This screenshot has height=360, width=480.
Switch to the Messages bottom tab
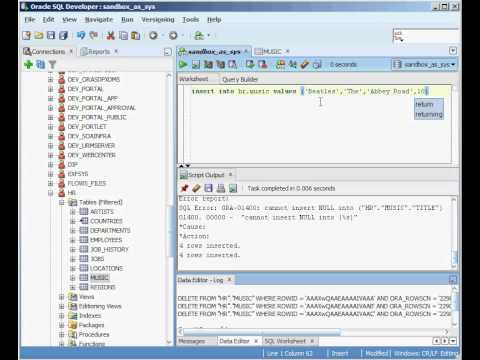(x=192, y=341)
